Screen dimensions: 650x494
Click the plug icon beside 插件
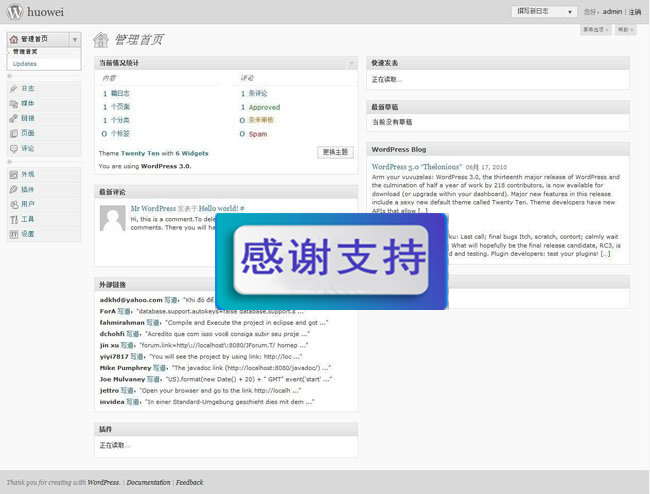[x=14, y=189]
